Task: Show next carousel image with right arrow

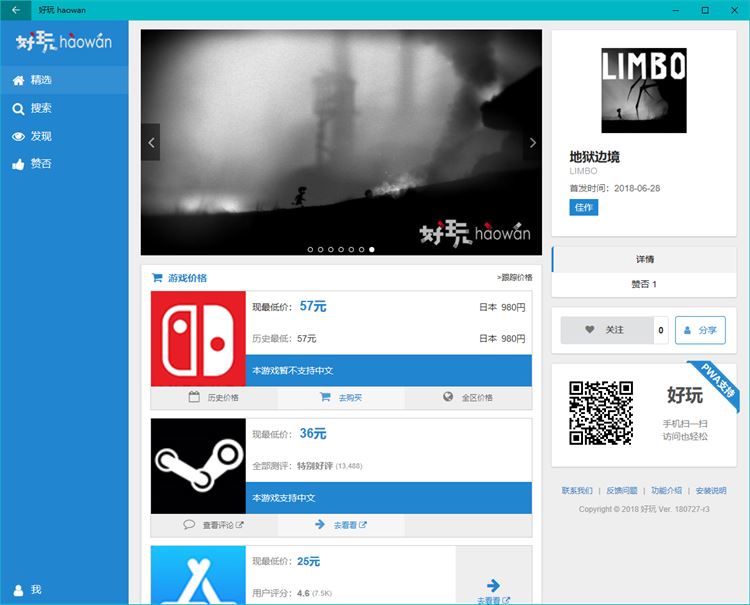Action: click(x=532, y=143)
